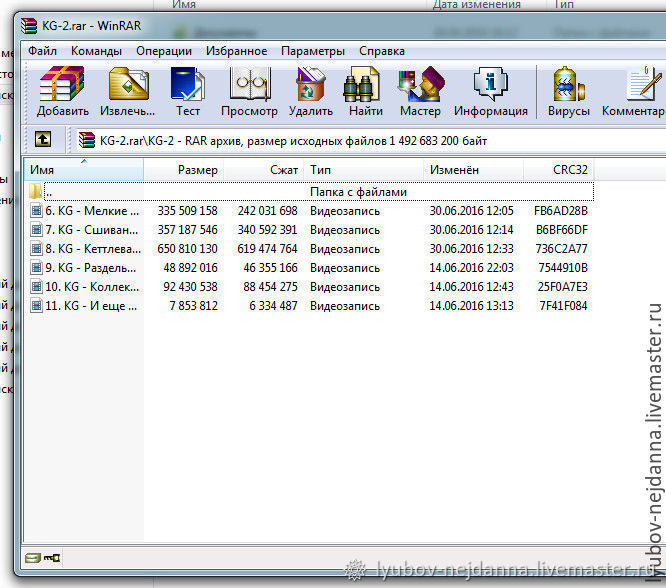Click the disk drive icon in status bar
This screenshot has height=588, width=666.
[33, 557]
